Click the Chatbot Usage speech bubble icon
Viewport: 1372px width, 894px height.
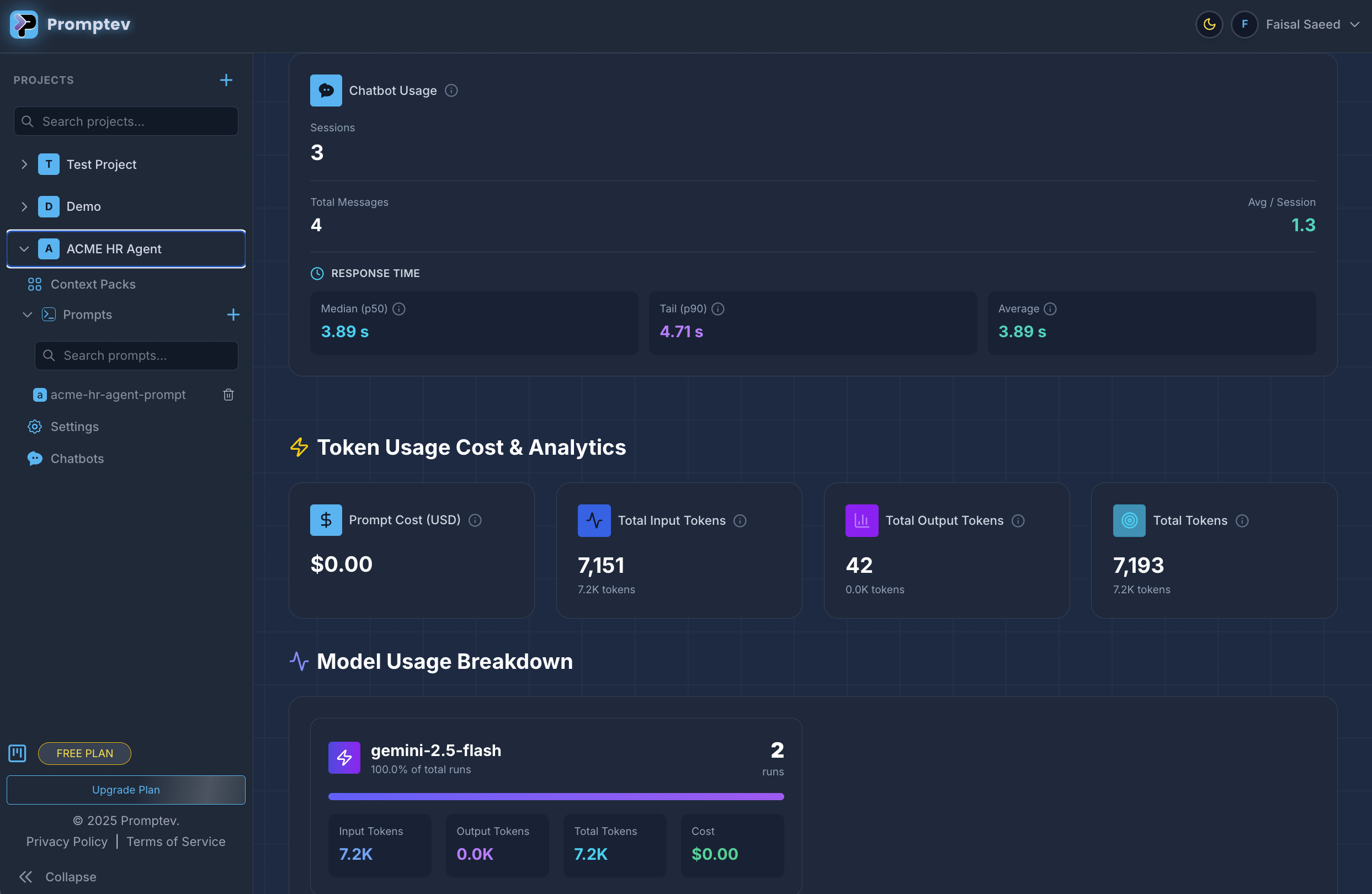click(326, 90)
